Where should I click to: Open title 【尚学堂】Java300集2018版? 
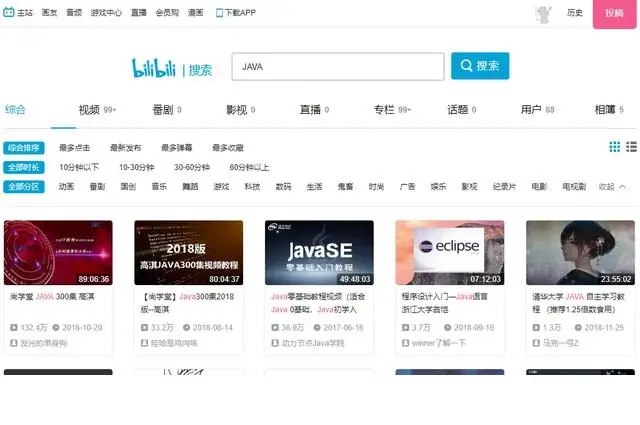point(187,303)
